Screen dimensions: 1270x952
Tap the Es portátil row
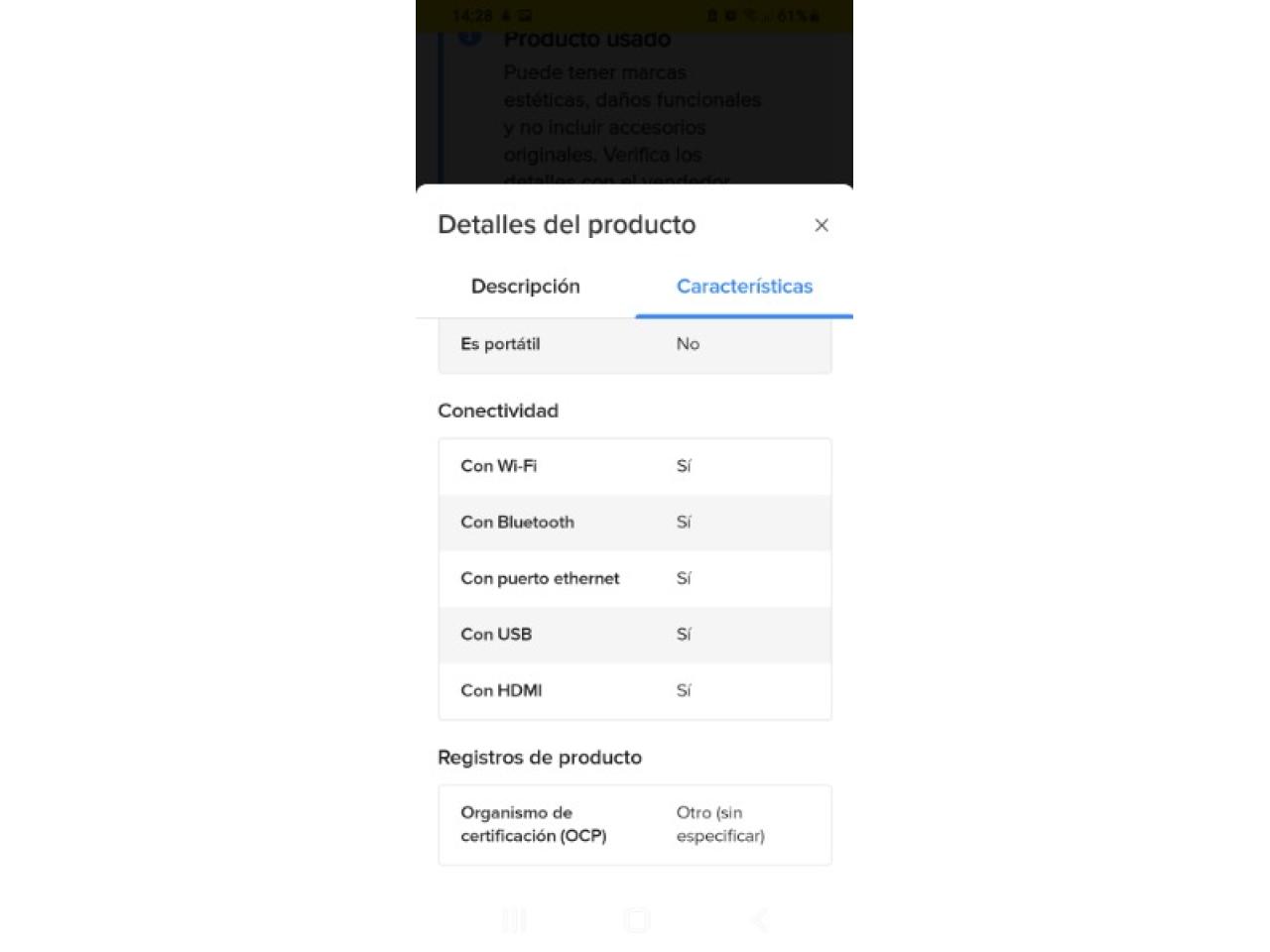(x=635, y=344)
